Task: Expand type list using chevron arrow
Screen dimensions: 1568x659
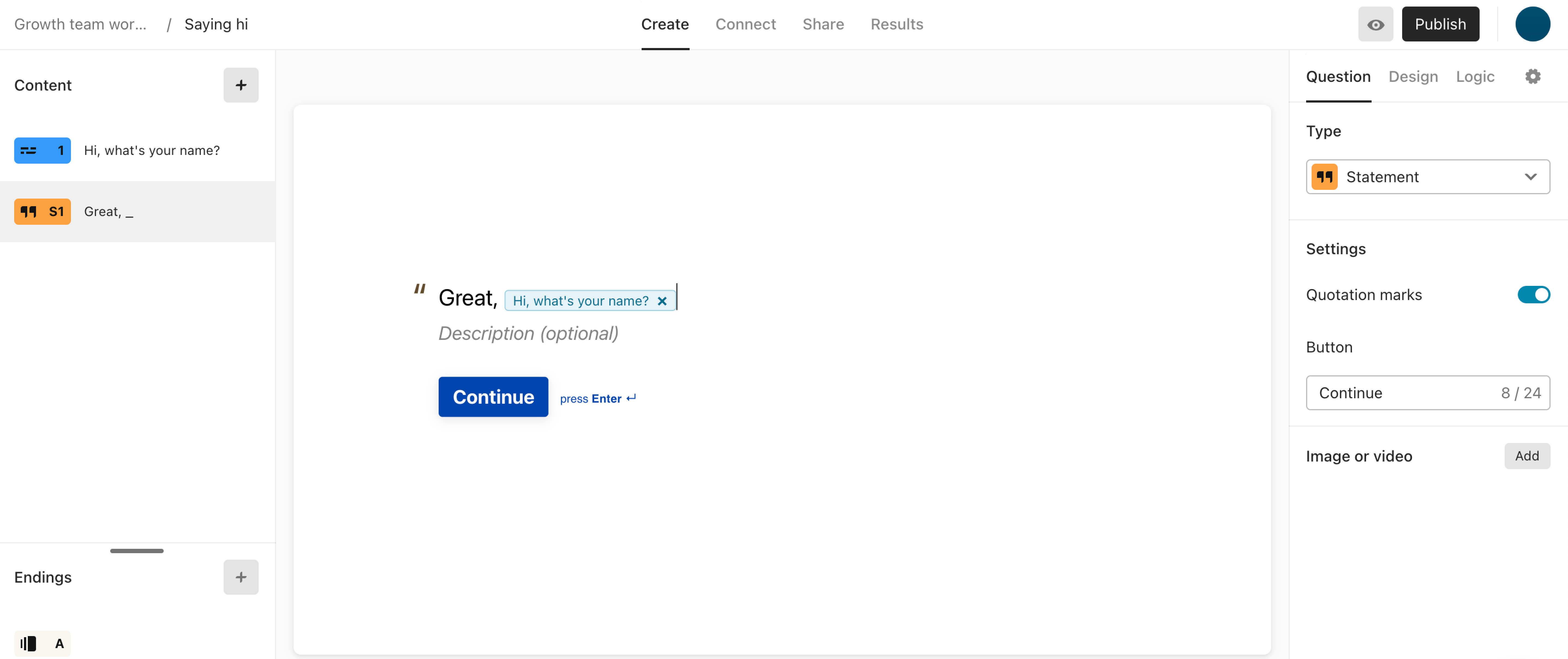Action: coord(1530,177)
